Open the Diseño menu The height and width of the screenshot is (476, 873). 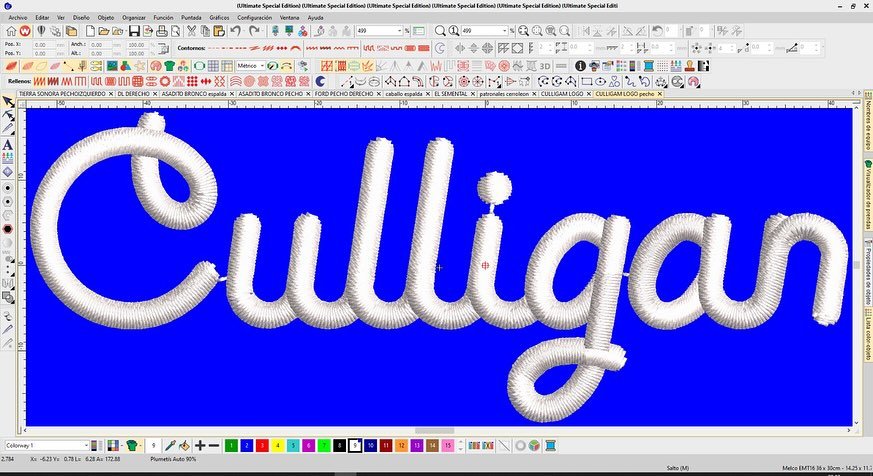(x=81, y=18)
